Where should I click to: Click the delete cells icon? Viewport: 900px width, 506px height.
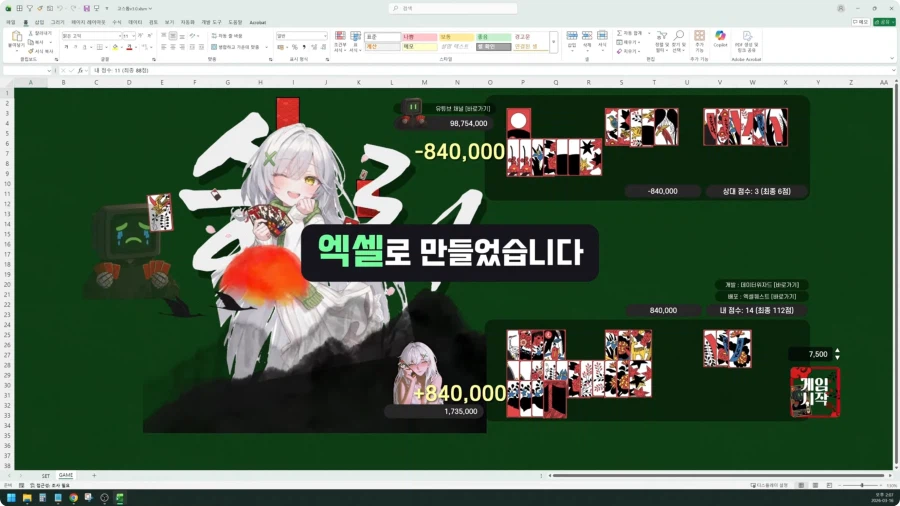coord(587,36)
